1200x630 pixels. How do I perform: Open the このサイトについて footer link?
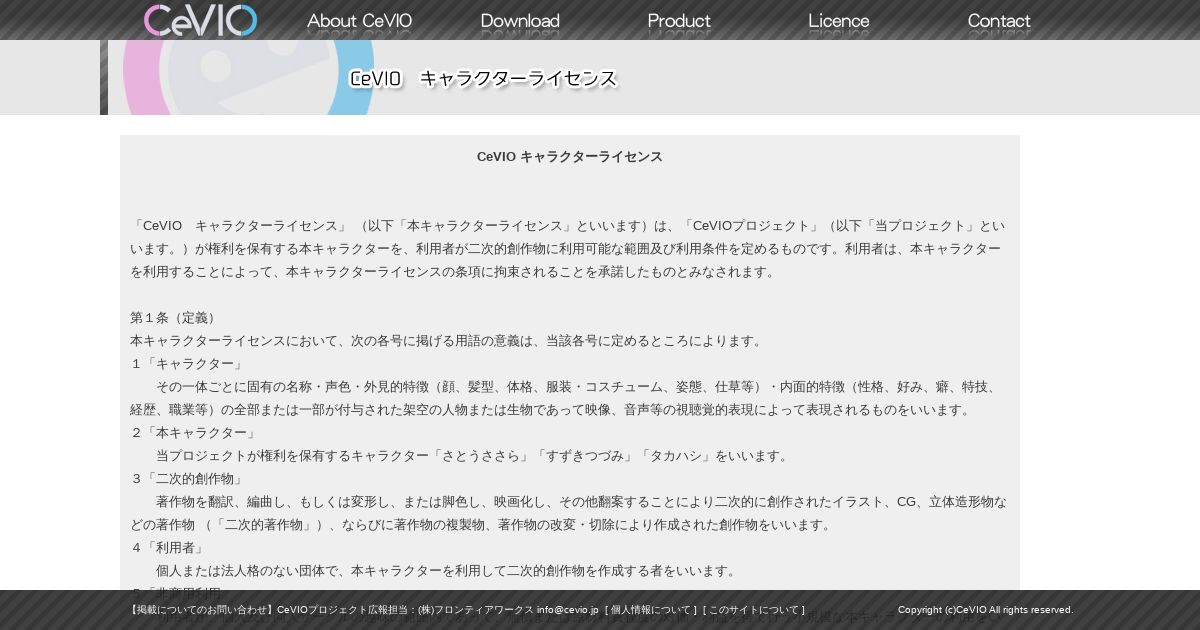click(x=754, y=610)
